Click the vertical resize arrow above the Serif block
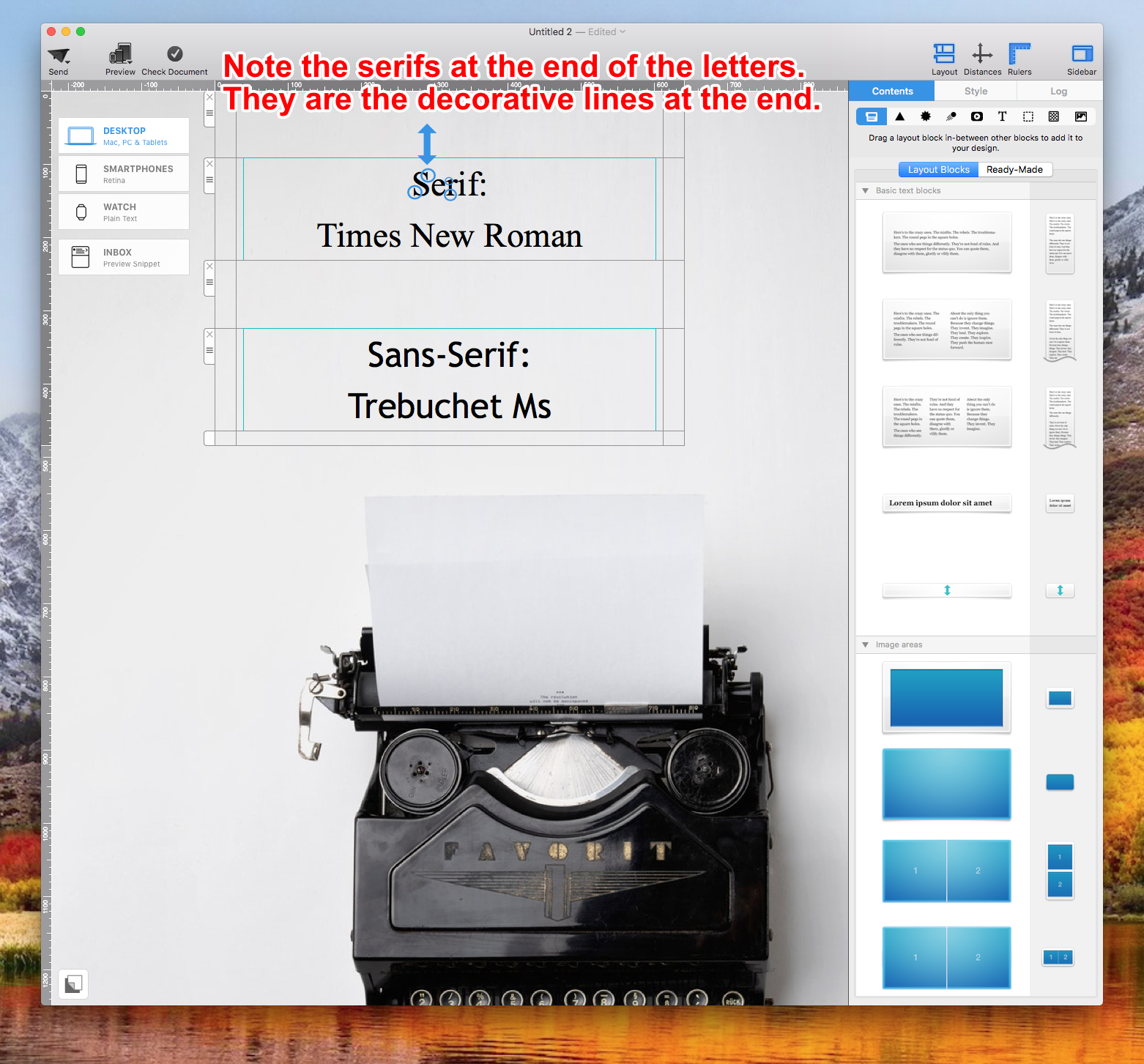The width and height of the screenshot is (1144, 1064). pyautogui.click(x=427, y=144)
